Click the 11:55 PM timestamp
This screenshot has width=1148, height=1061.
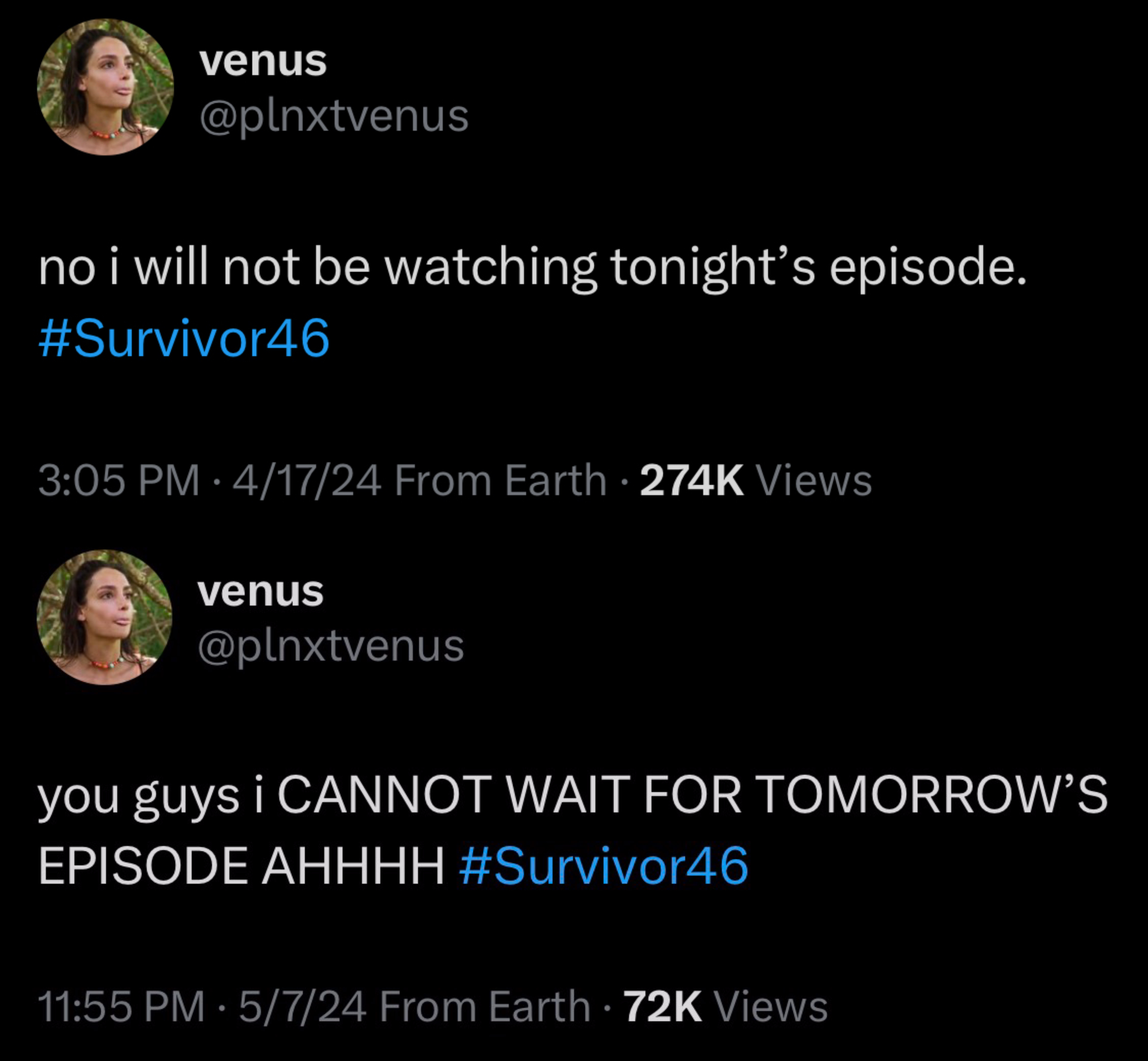[x=122, y=1007]
